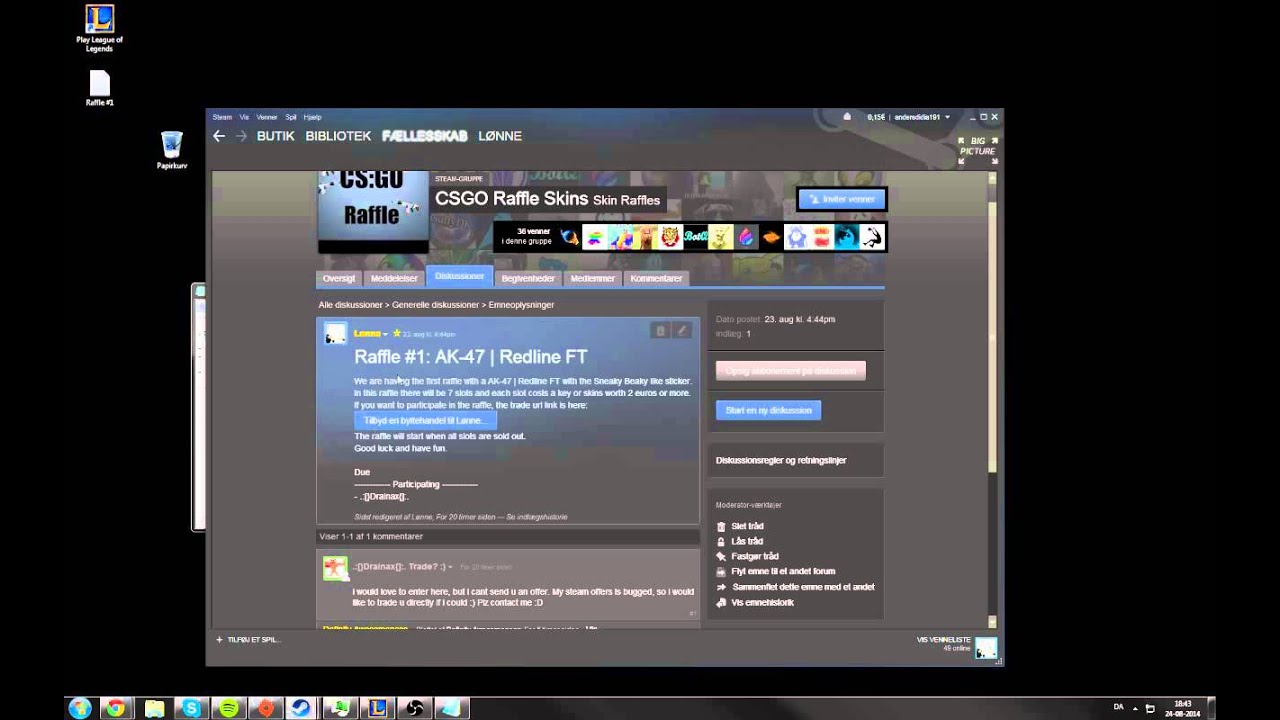Click Flyt emne til et andet forum
Screen dimensions: 1280x720
click(x=775, y=572)
